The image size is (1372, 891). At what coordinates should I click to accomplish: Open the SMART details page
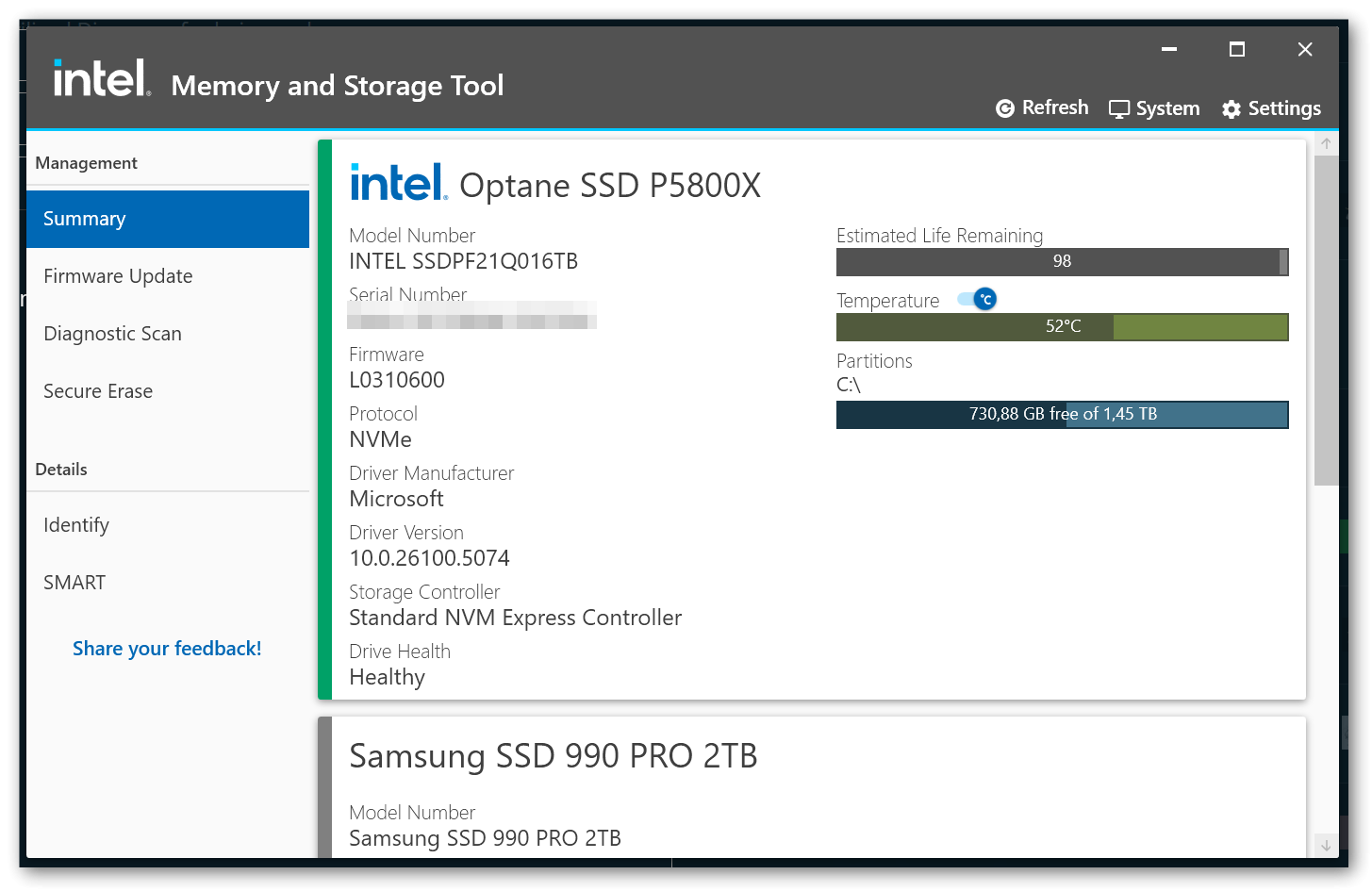click(74, 582)
